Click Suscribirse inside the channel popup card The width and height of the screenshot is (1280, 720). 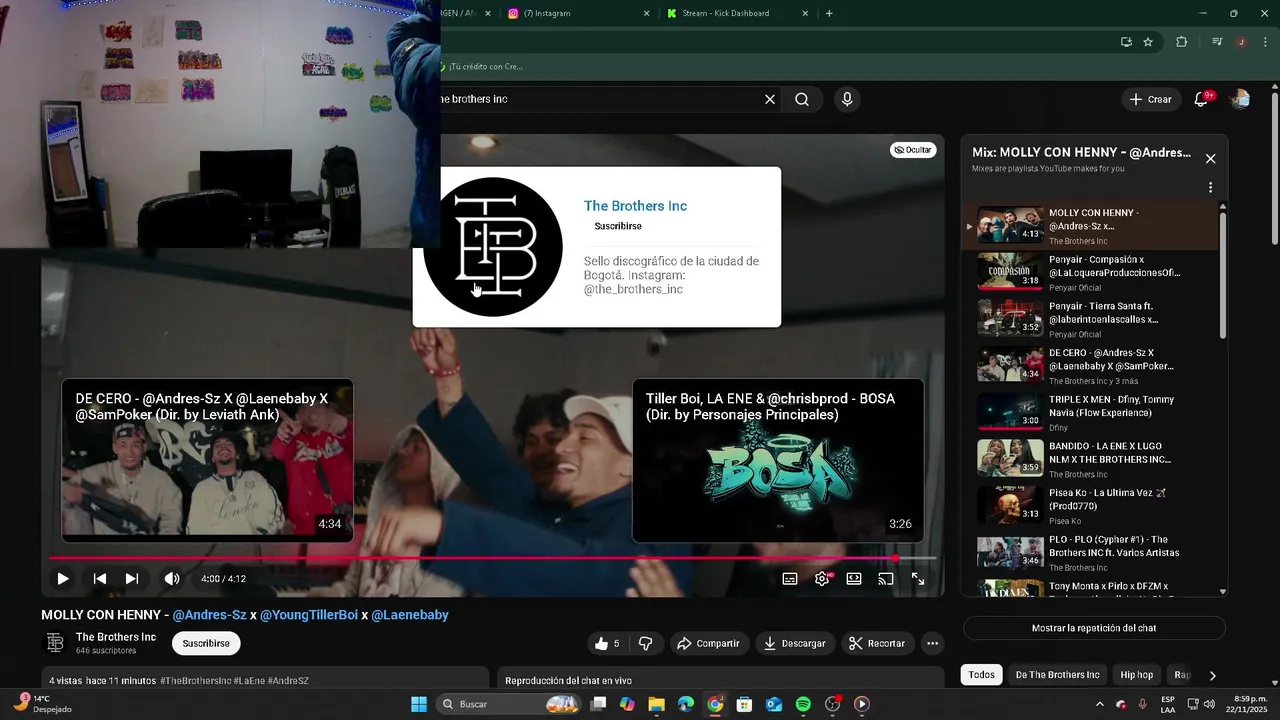[x=618, y=226]
